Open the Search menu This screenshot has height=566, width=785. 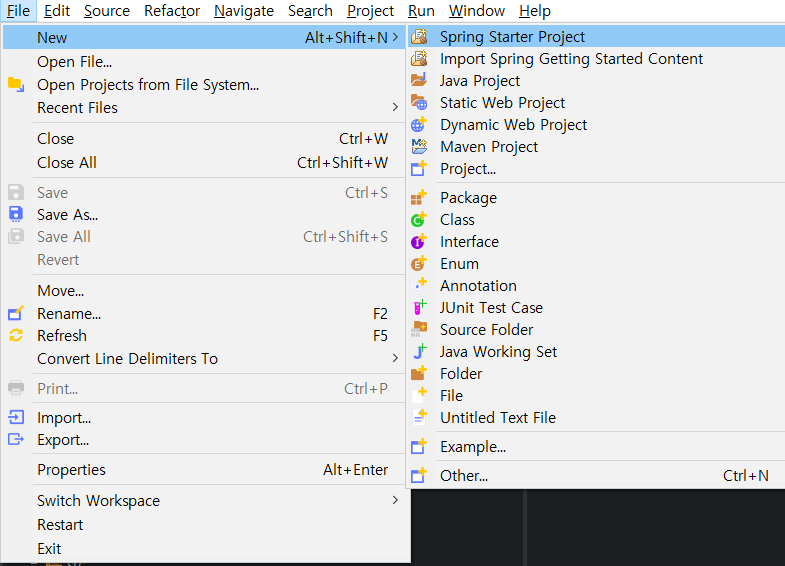(x=310, y=11)
